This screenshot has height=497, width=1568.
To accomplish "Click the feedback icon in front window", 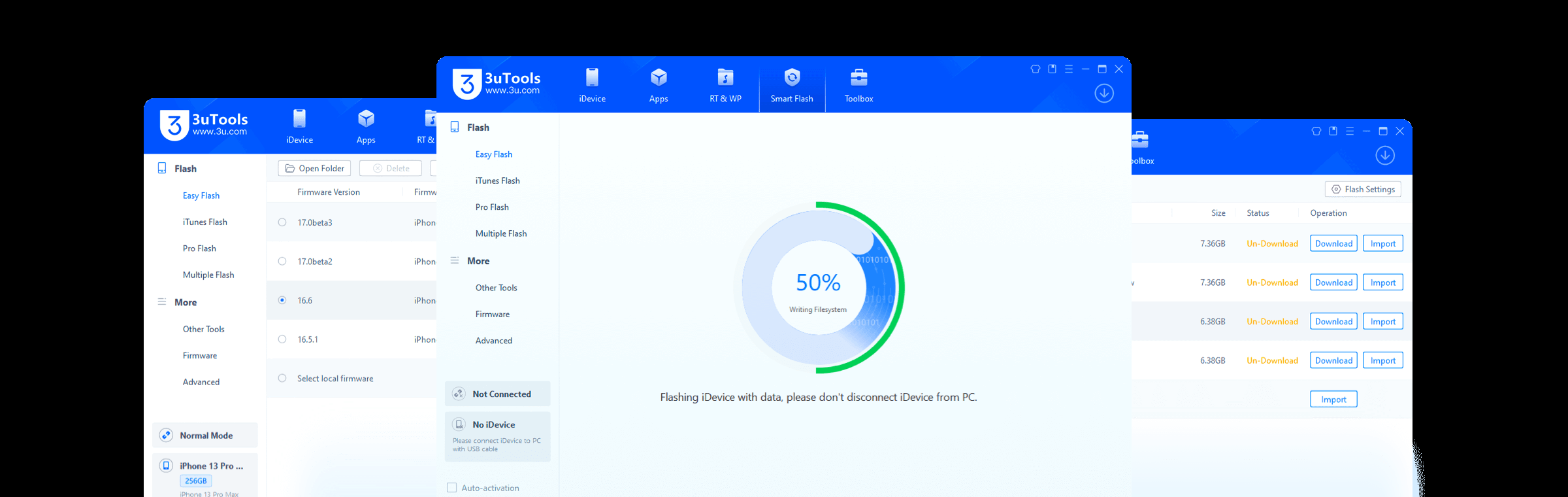I will tap(1052, 69).
